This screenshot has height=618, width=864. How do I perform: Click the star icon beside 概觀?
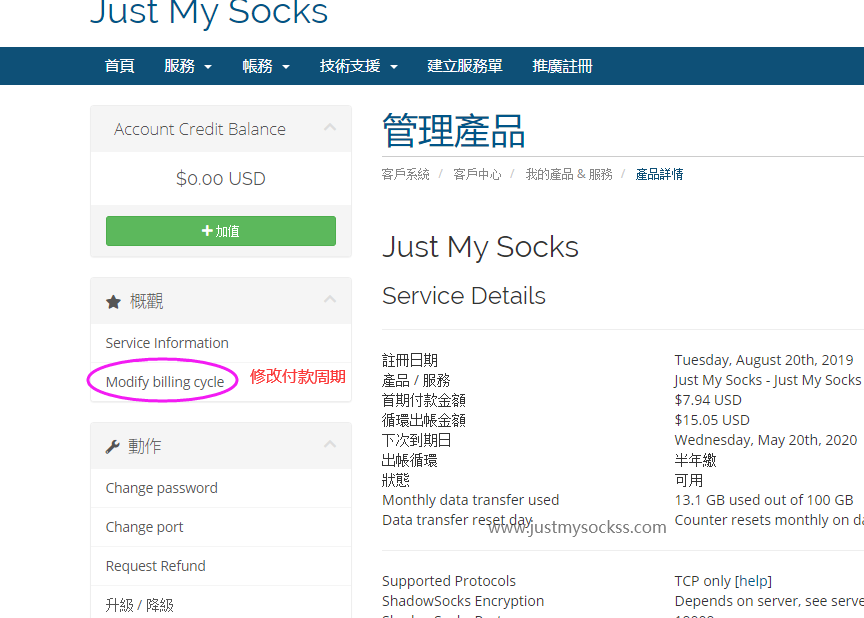tap(113, 301)
